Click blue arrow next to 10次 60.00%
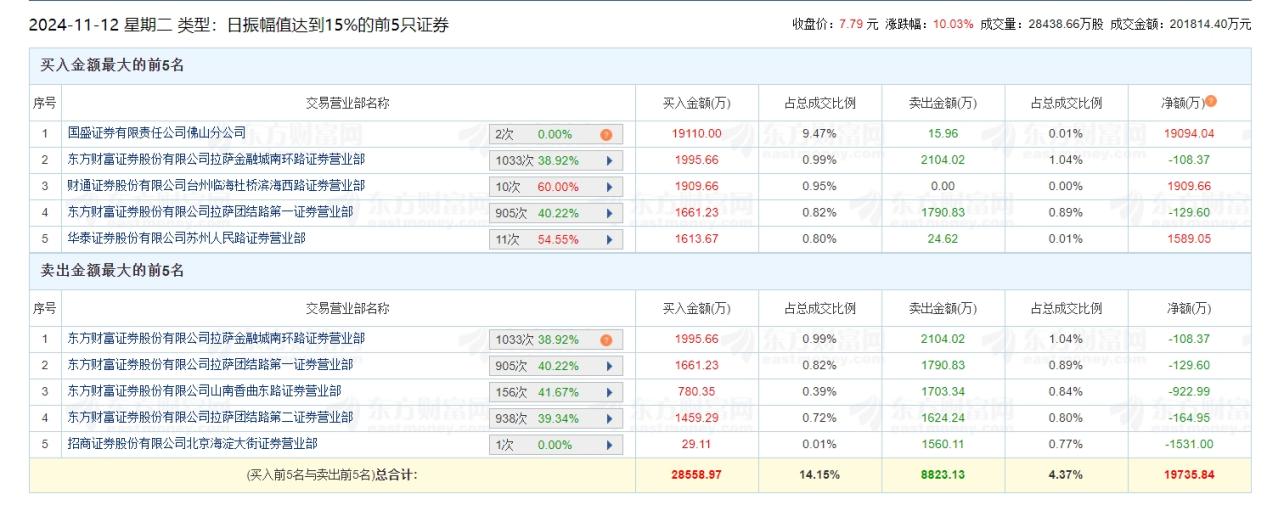The image size is (1267, 505). tap(608, 187)
